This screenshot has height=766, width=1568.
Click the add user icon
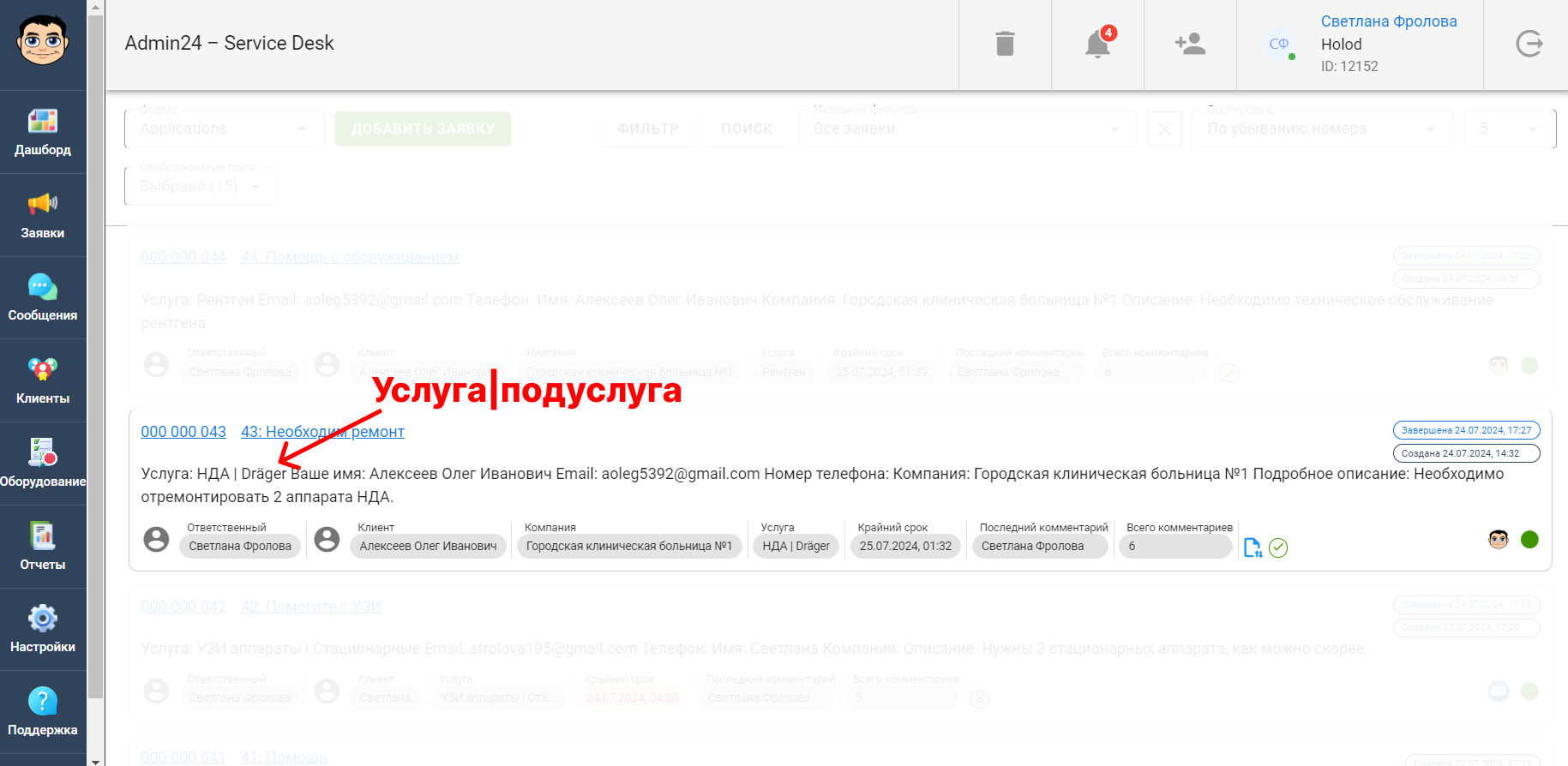pos(1190,44)
